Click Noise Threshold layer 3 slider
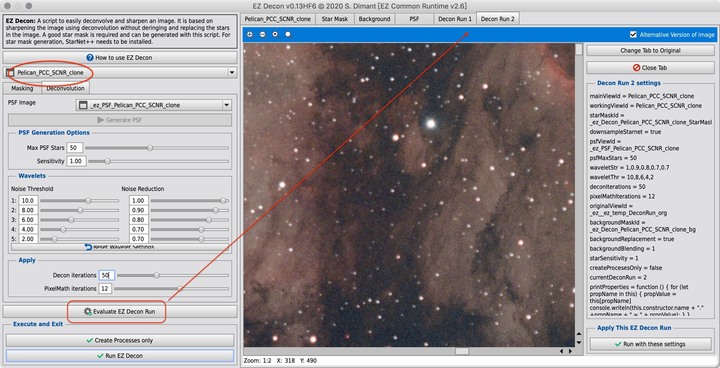 click(79, 220)
